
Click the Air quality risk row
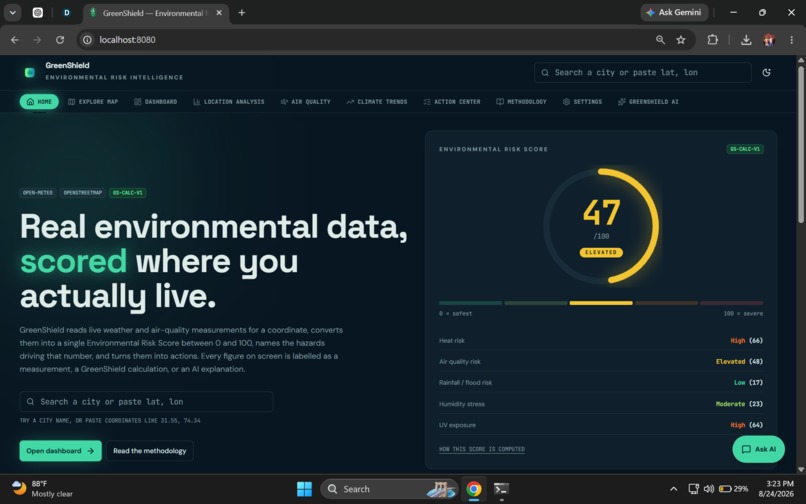click(601, 362)
